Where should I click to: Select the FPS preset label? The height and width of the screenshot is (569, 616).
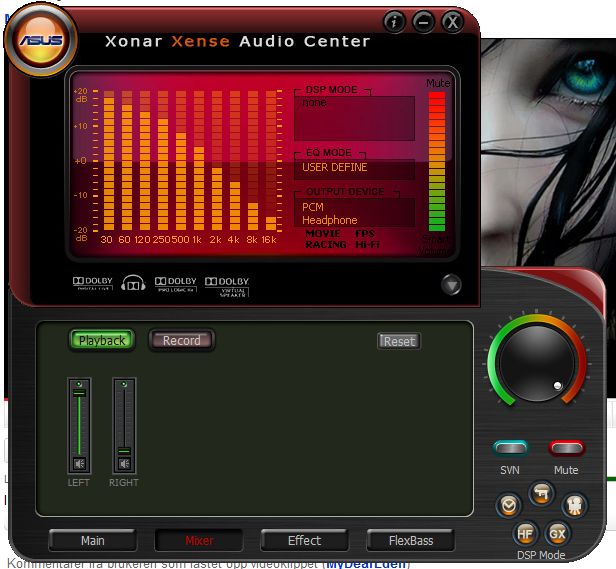point(365,233)
